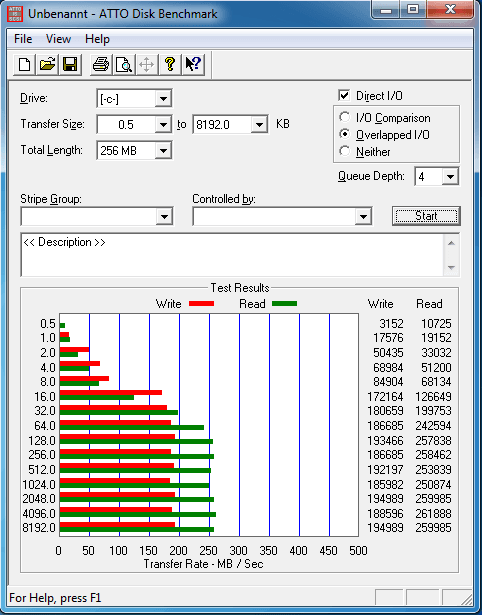Click the read value 250874
The width and height of the screenshot is (482, 615).
433,484
